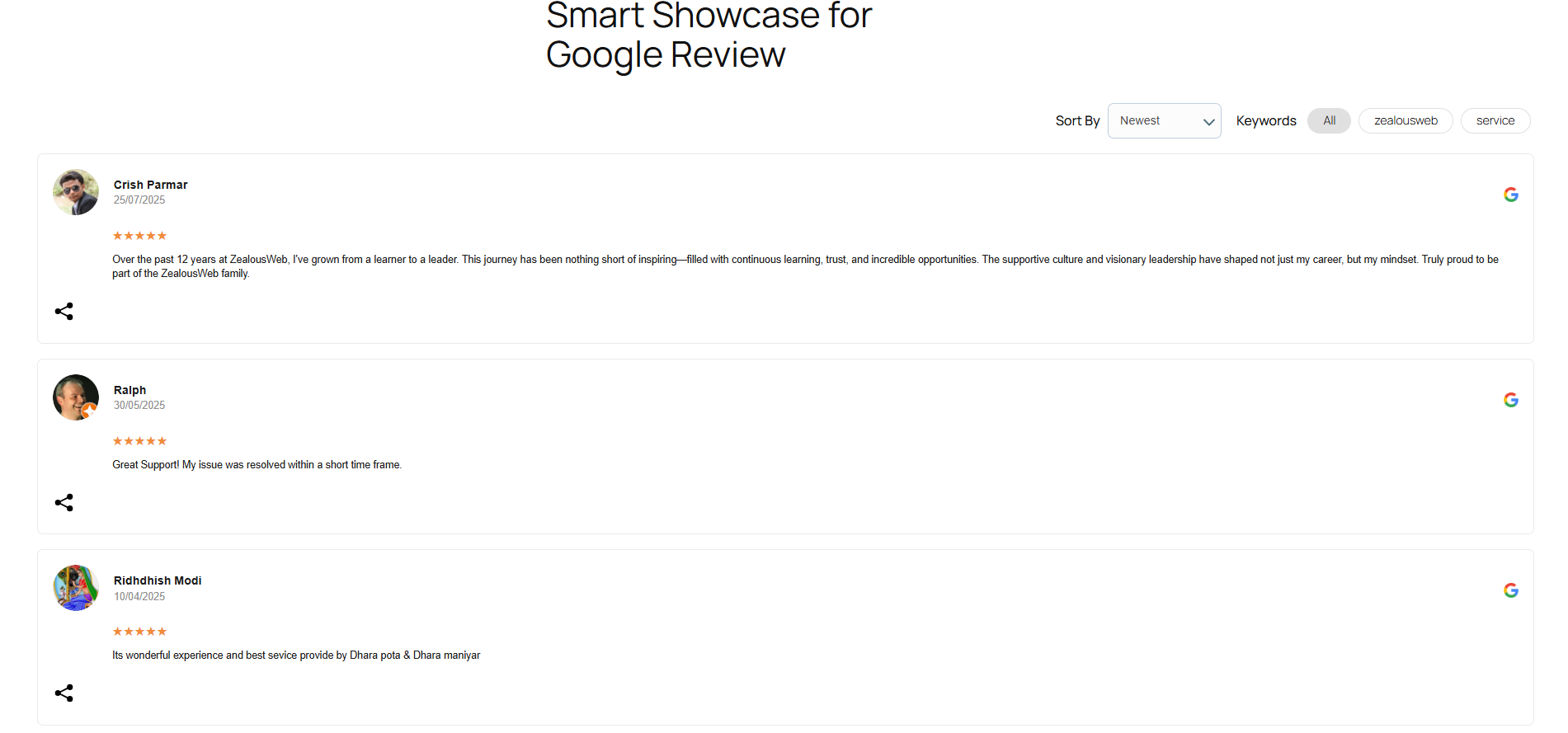The width and height of the screenshot is (1568, 733).
Task: Click reviewer name Ralph
Action: pos(130,390)
